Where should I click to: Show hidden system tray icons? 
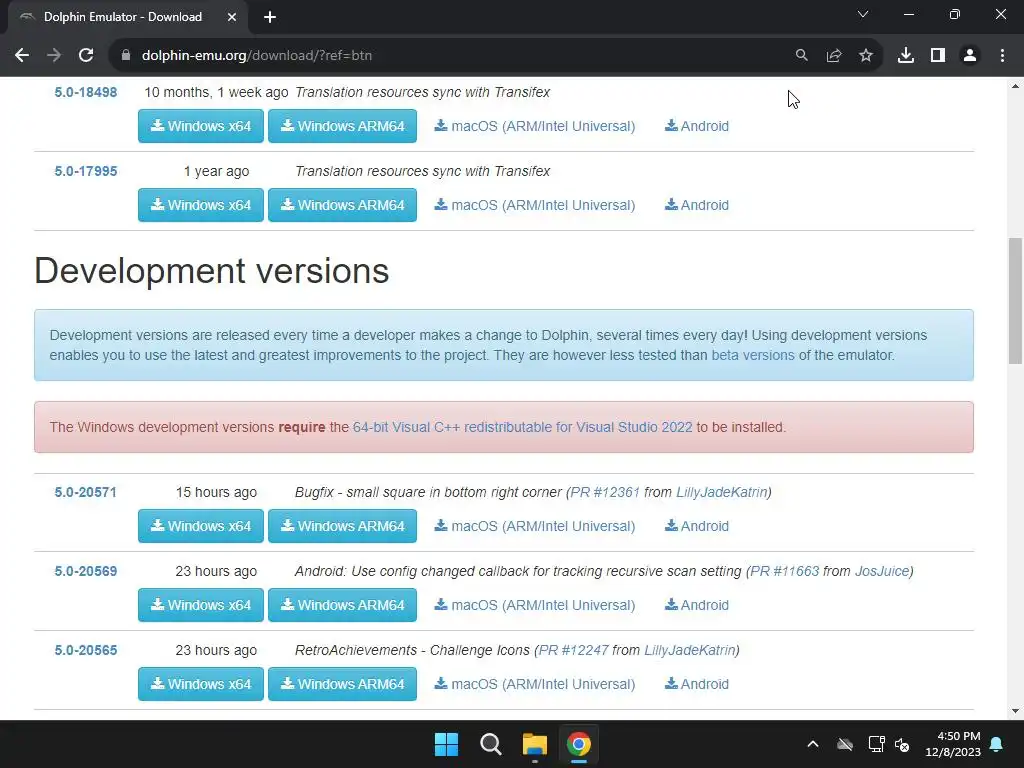tap(813, 744)
